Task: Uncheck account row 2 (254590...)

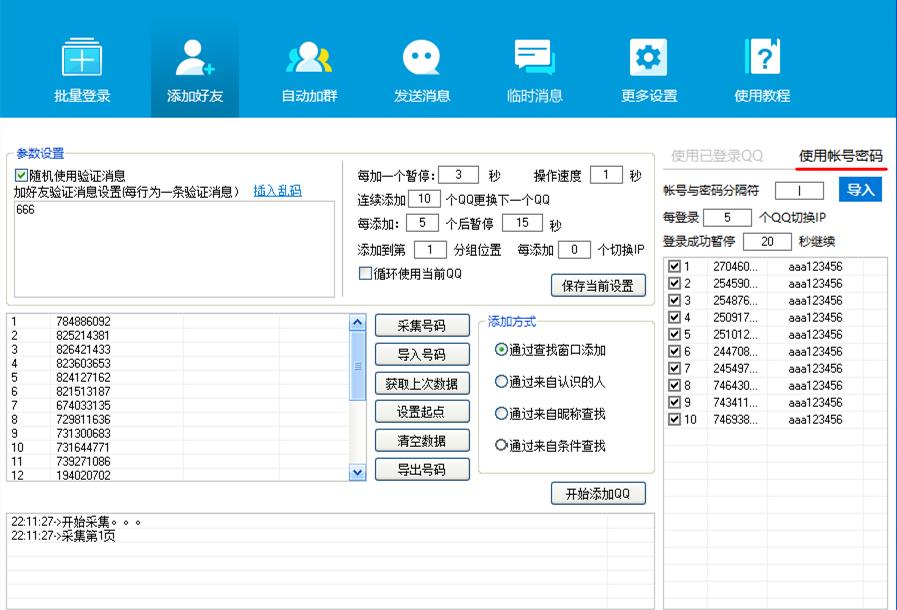Action: (674, 283)
